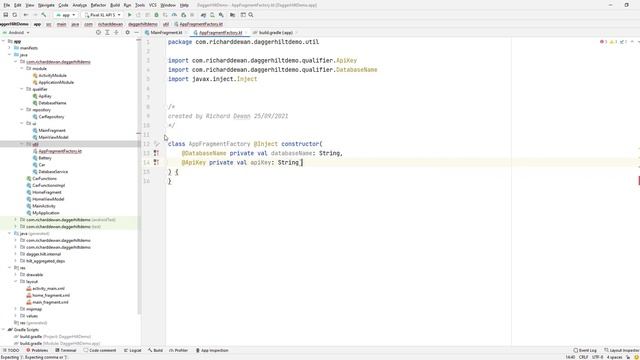Image resolution: width=640 pixels, height=360 pixels.
Task: Expand the manifests folder
Action: click(x=9, y=48)
